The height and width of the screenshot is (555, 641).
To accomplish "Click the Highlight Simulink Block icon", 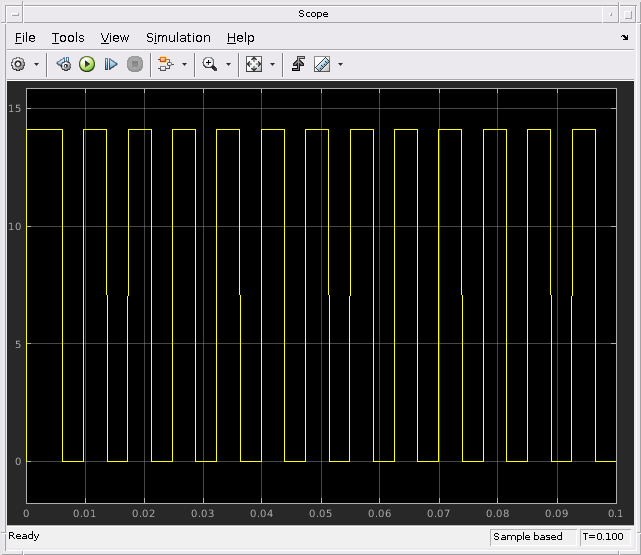I will [x=165, y=64].
